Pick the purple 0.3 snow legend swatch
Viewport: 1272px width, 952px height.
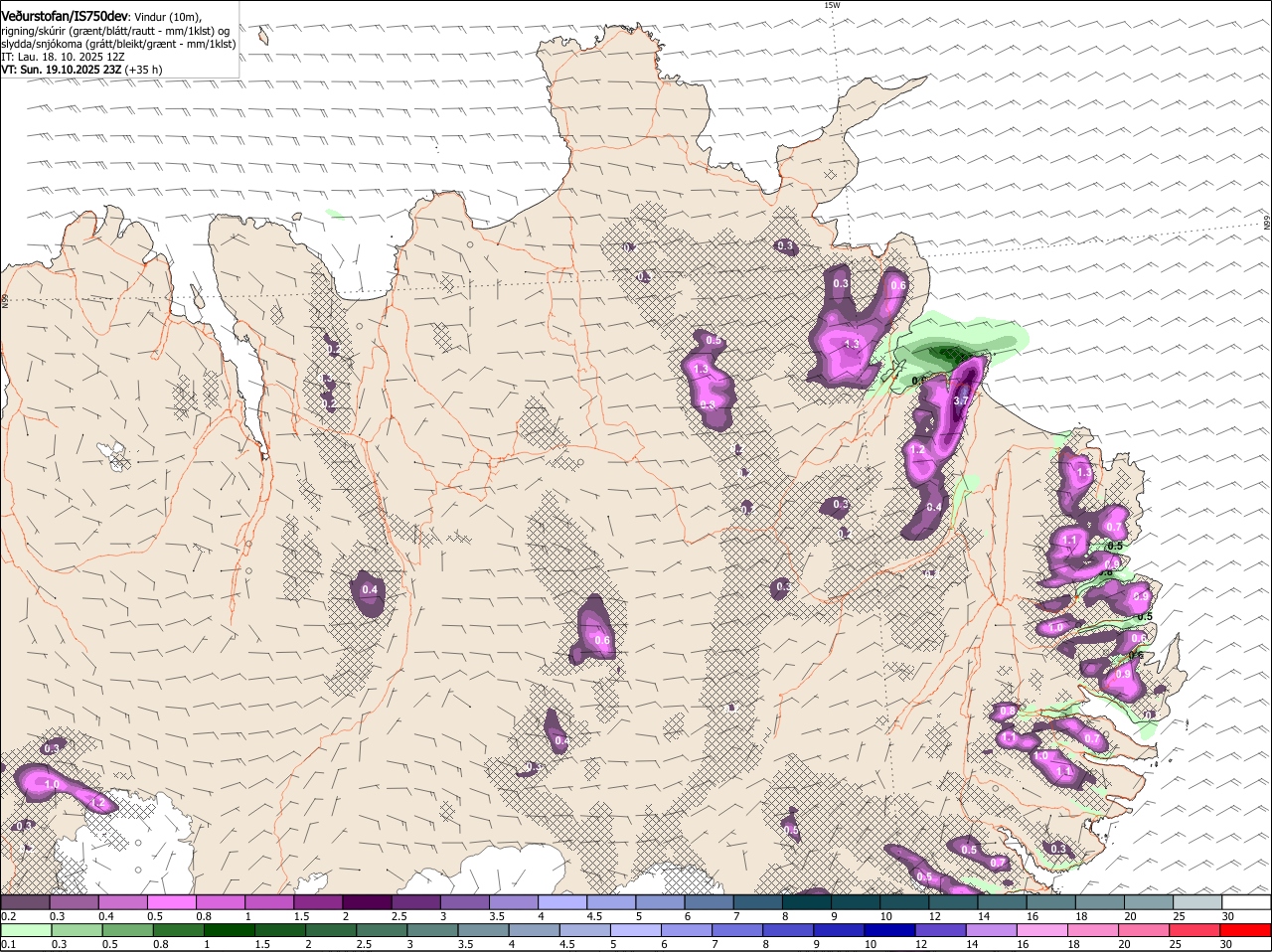tap(74, 902)
